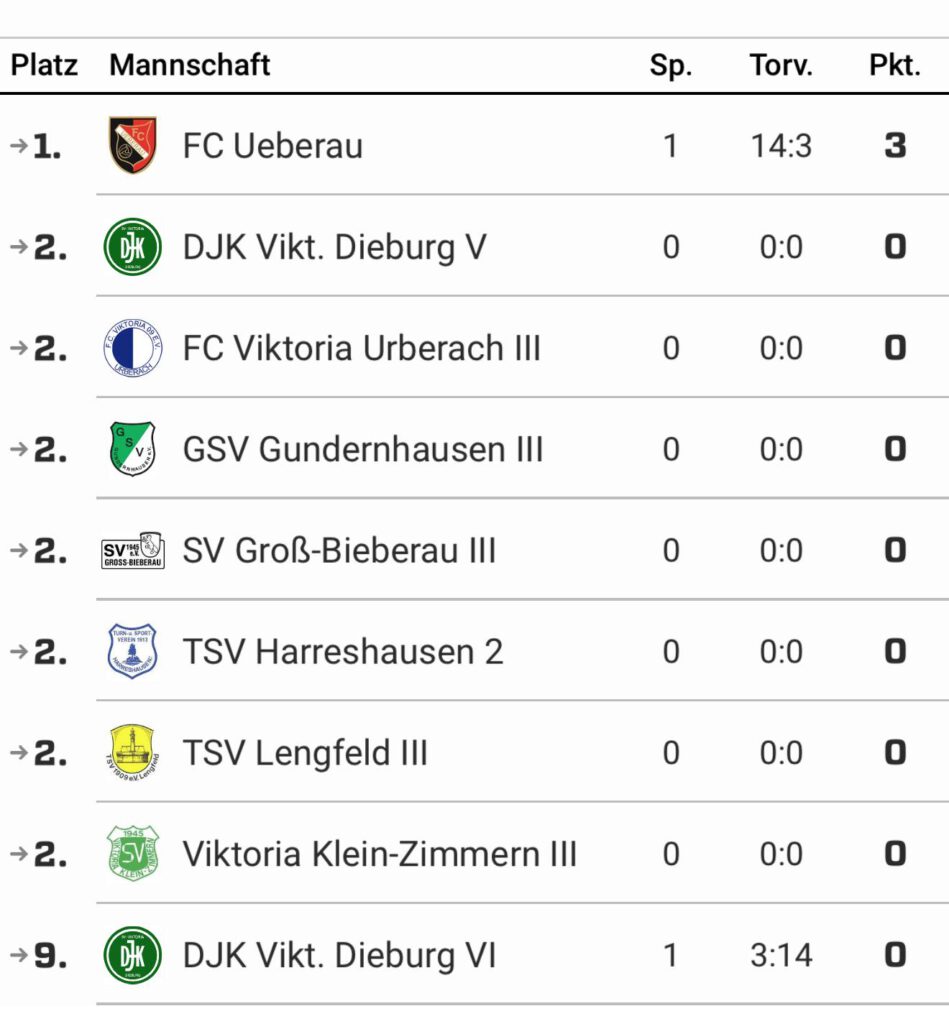Click the SV Groß-Bieberau III logo
This screenshot has width=949, height=1024.
133,550
